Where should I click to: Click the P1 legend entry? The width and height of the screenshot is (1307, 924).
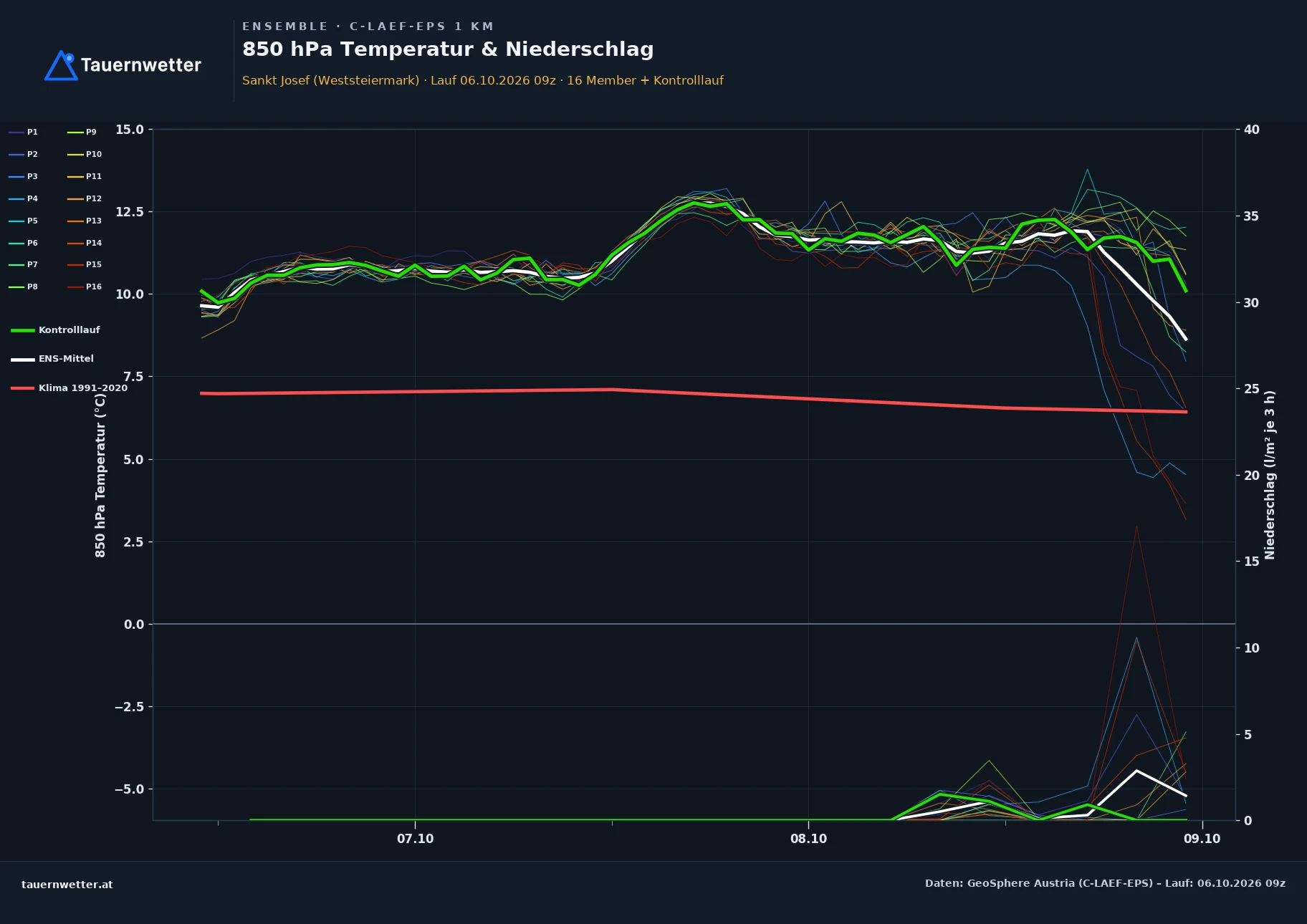point(24,132)
